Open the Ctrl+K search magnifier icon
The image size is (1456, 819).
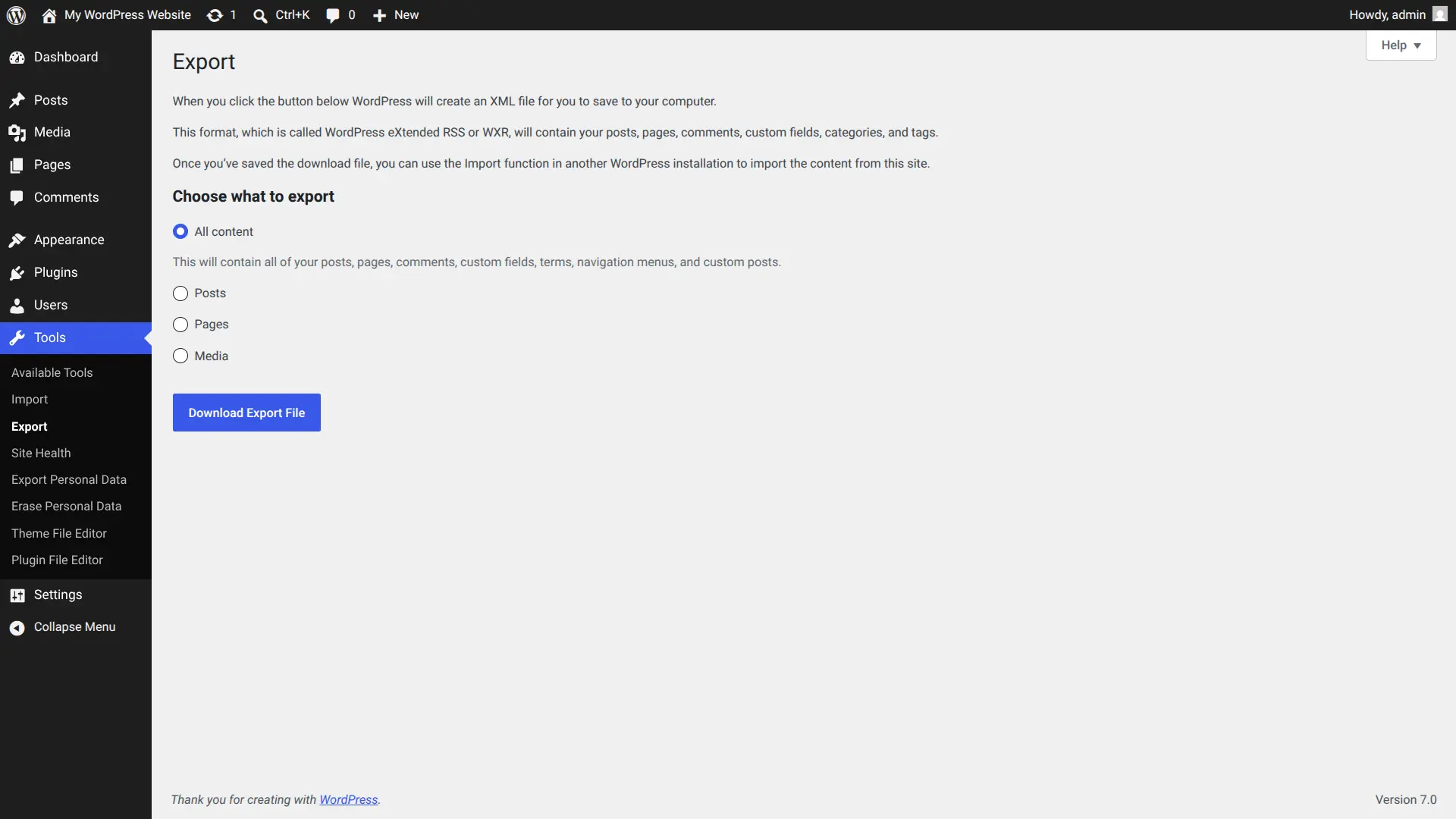pos(260,15)
